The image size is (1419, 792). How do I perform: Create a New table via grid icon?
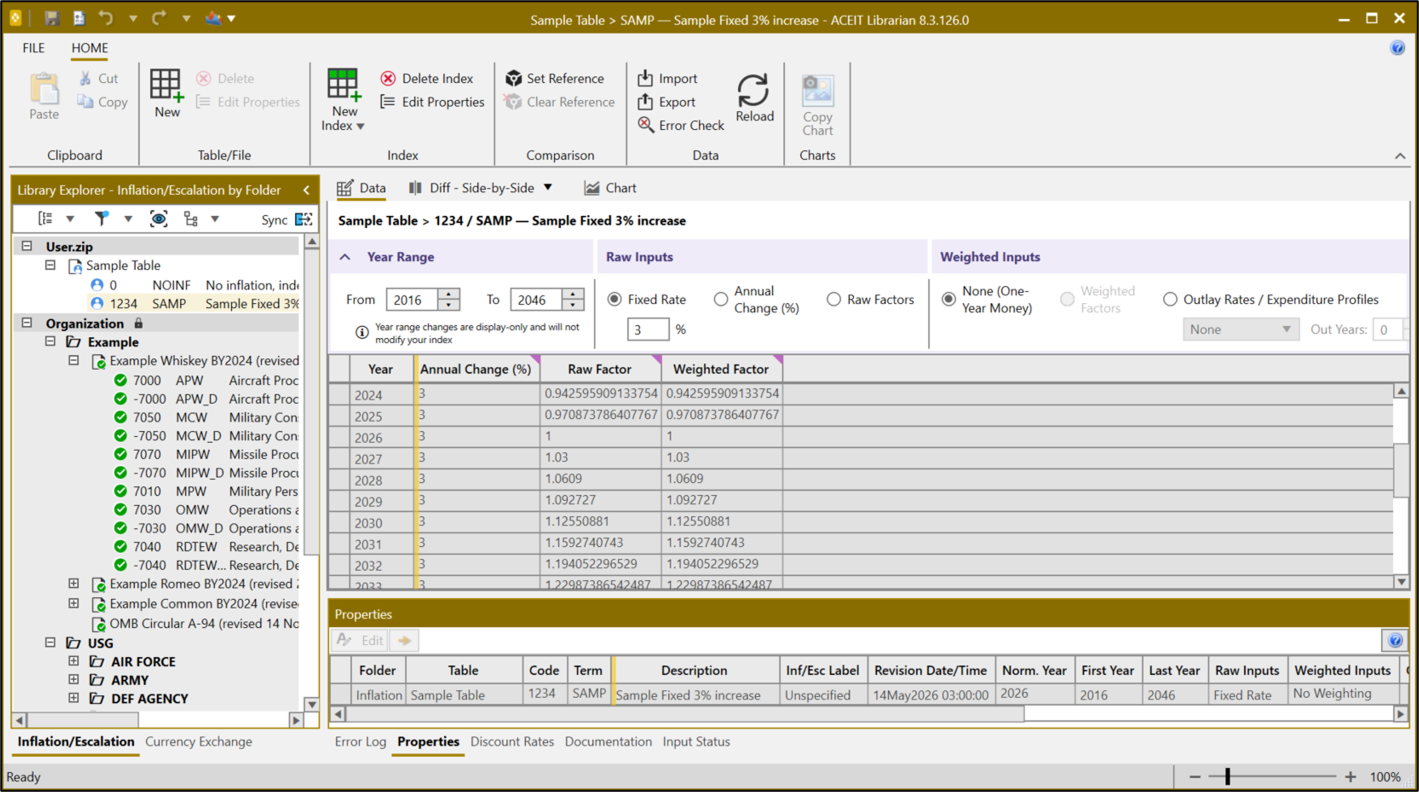[167, 86]
